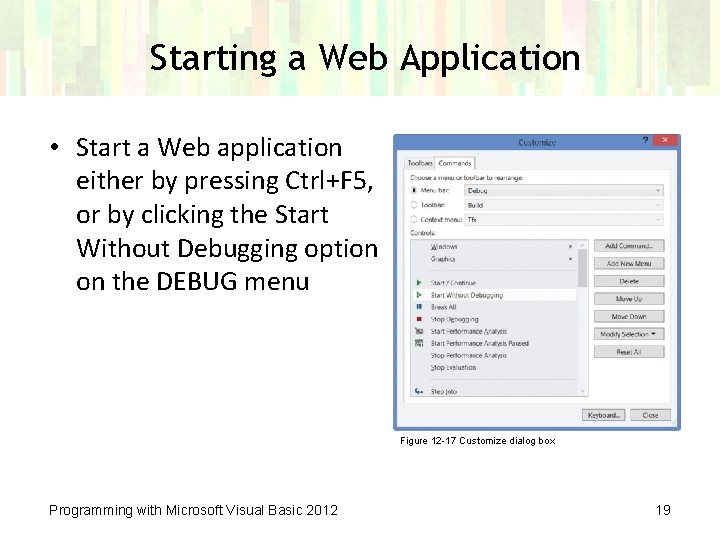Select the Step Into list entry
Screen dimensions: 720x540
[x=494, y=391]
